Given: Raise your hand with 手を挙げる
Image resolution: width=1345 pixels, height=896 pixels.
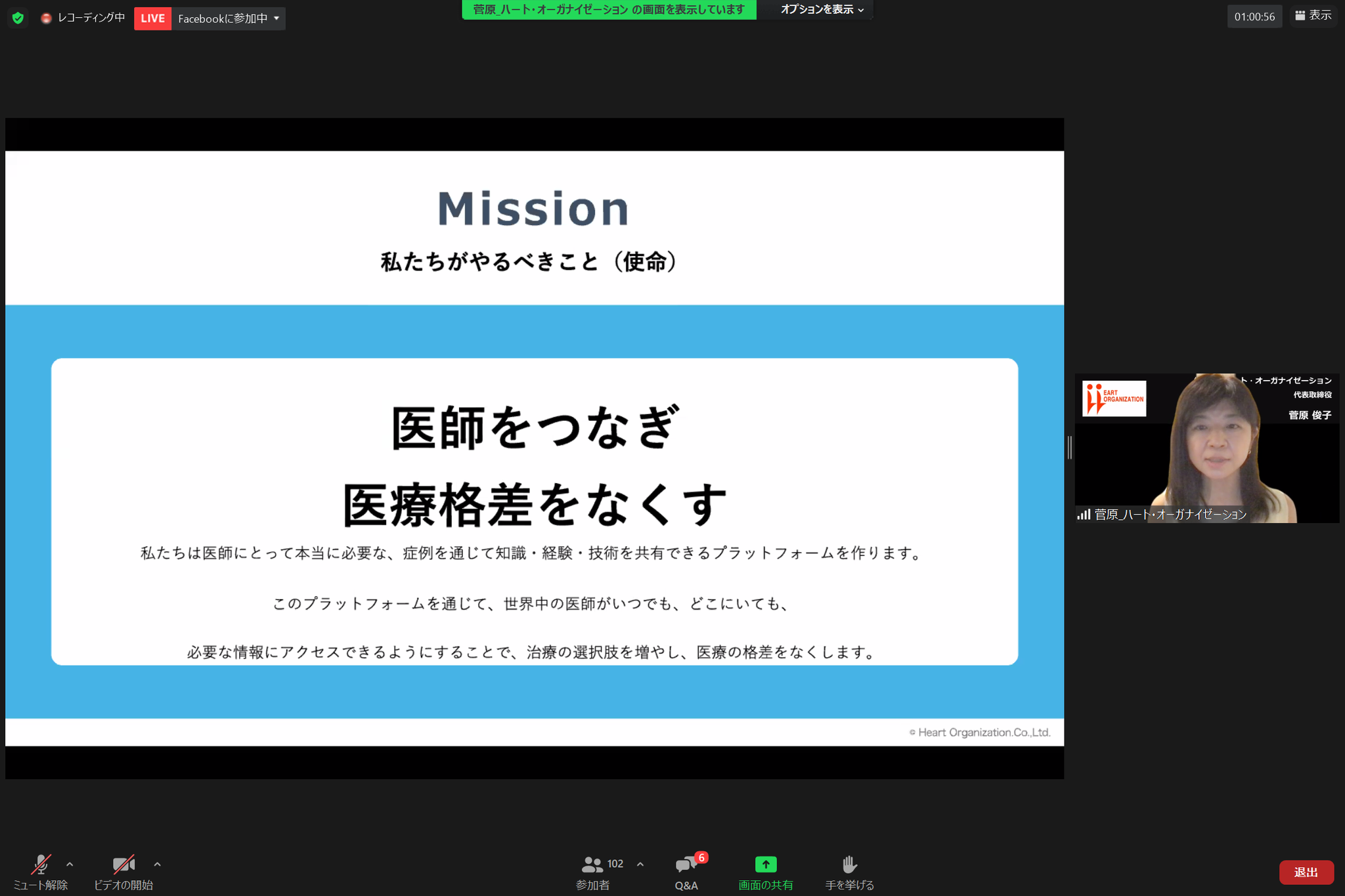Looking at the screenshot, I should 849,864.
